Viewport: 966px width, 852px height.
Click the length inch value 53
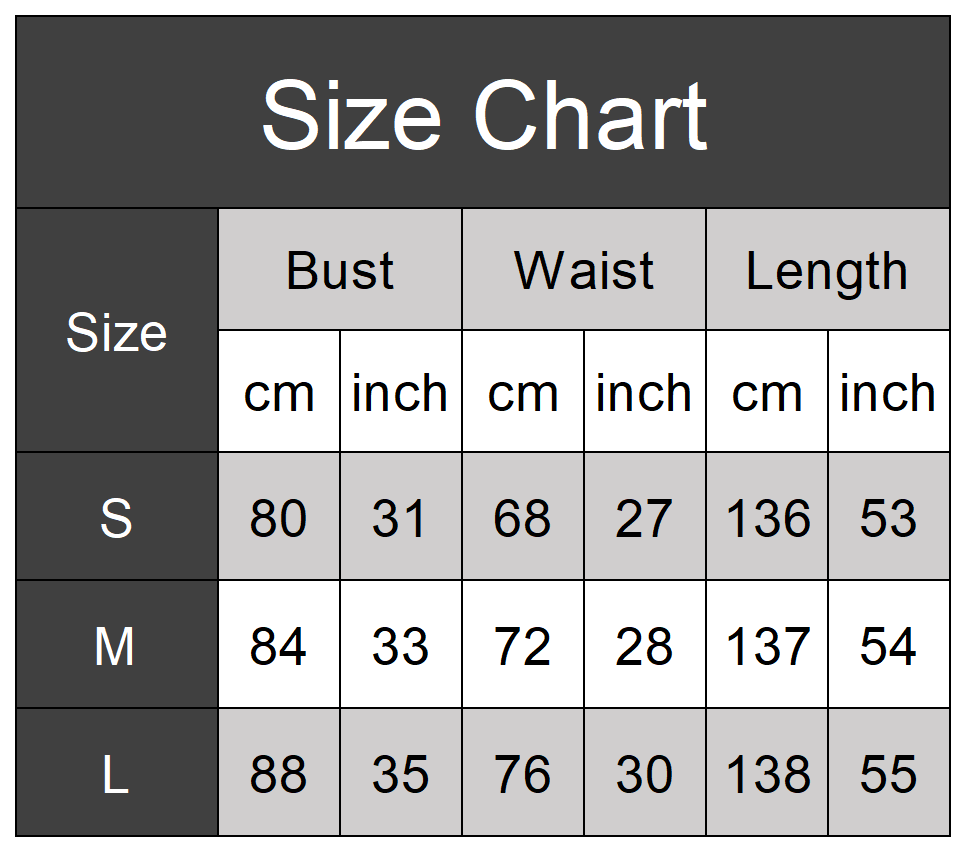click(x=888, y=517)
